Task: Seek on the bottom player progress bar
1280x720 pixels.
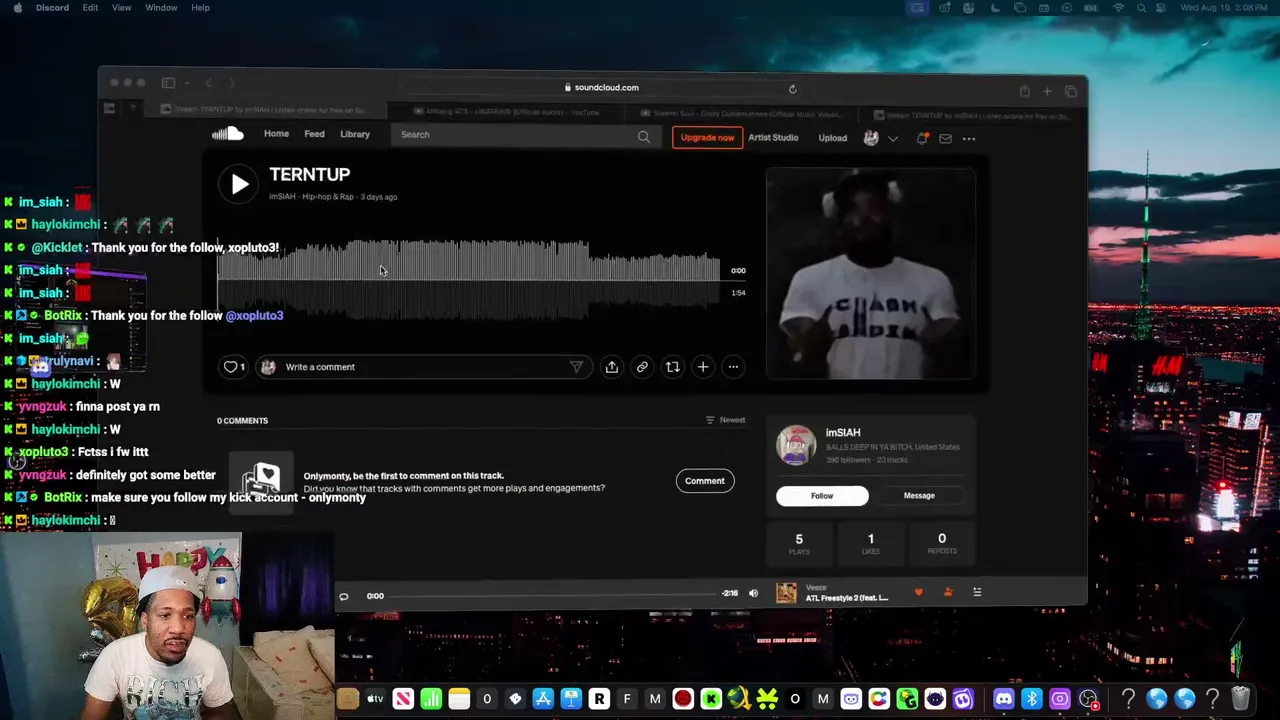Action: 552,595
